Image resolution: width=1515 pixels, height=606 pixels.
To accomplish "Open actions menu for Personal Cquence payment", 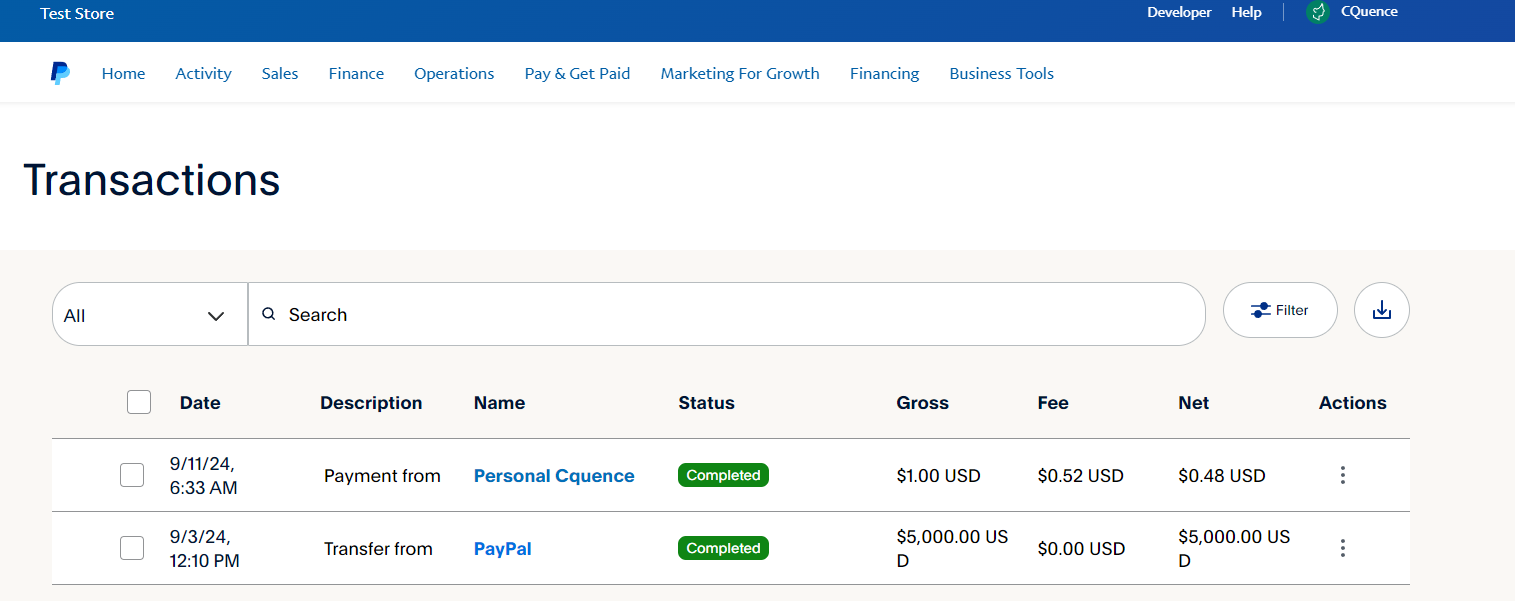I will click(1343, 476).
